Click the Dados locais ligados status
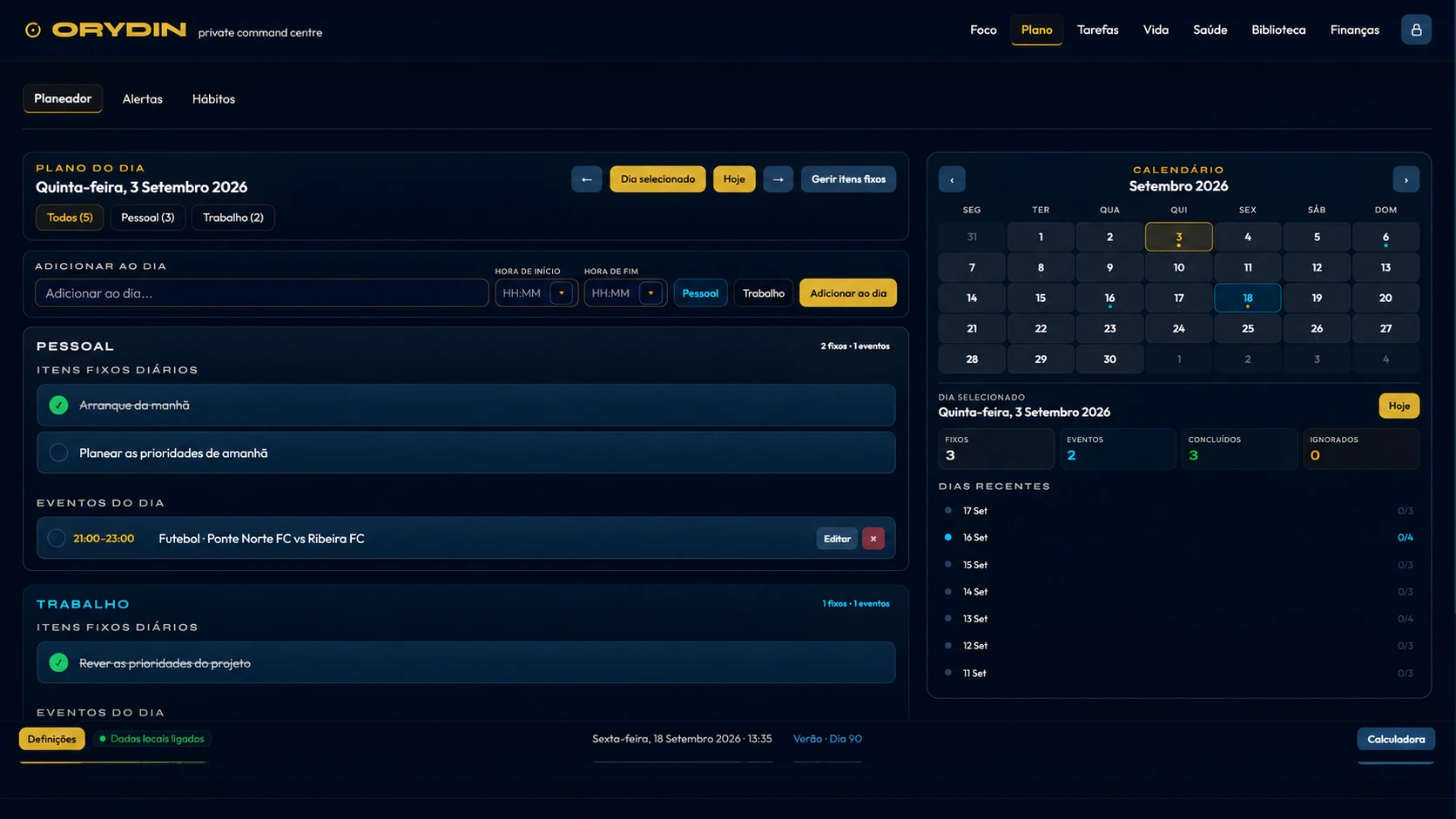Viewport: 1456px width, 819px height. coord(152,739)
